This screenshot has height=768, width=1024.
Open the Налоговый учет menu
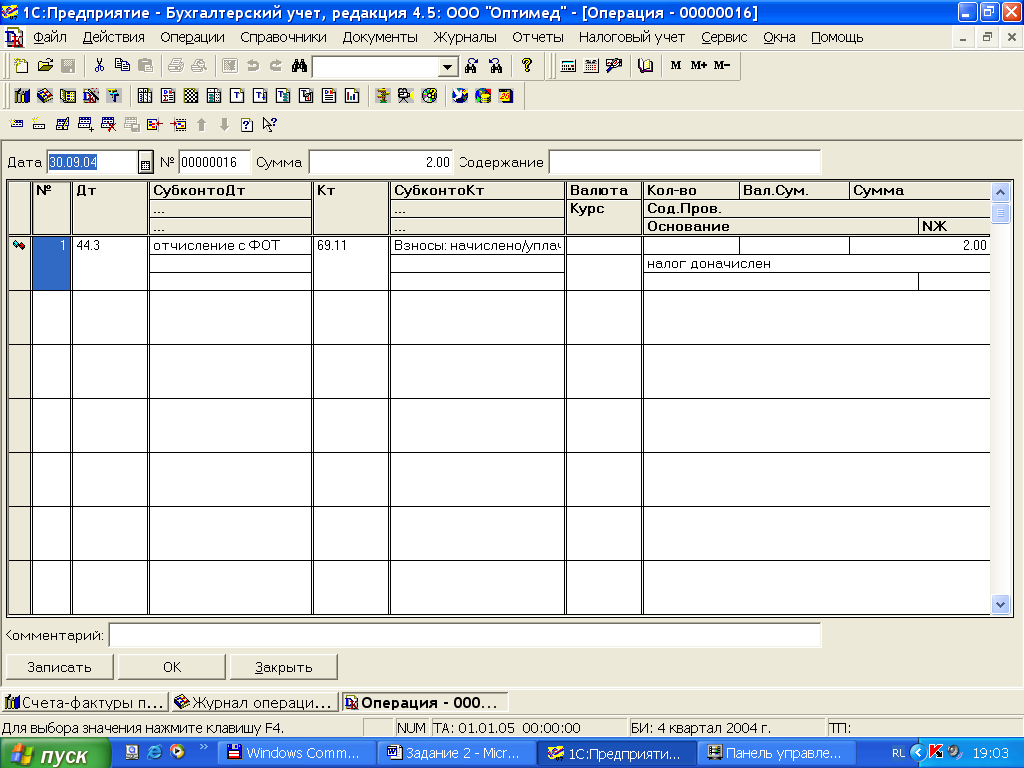[x=631, y=37]
